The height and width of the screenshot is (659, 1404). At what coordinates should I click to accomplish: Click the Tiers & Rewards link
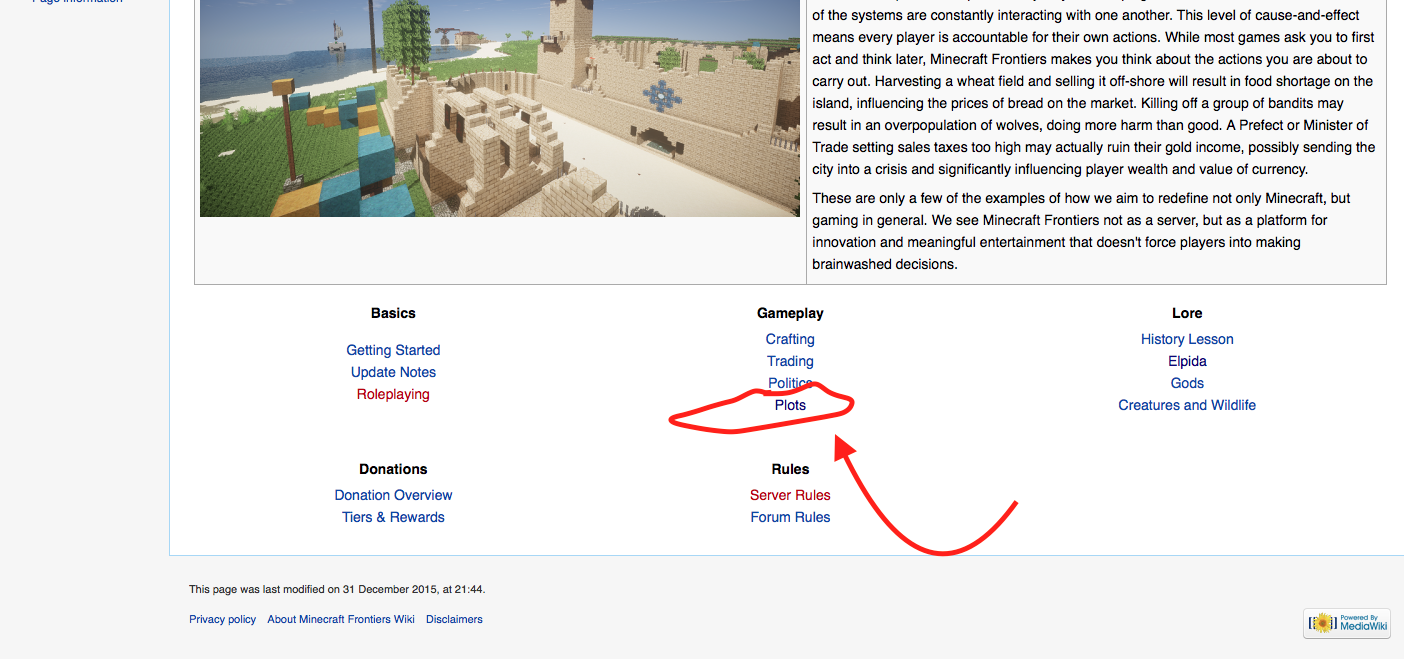pos(393,517)
